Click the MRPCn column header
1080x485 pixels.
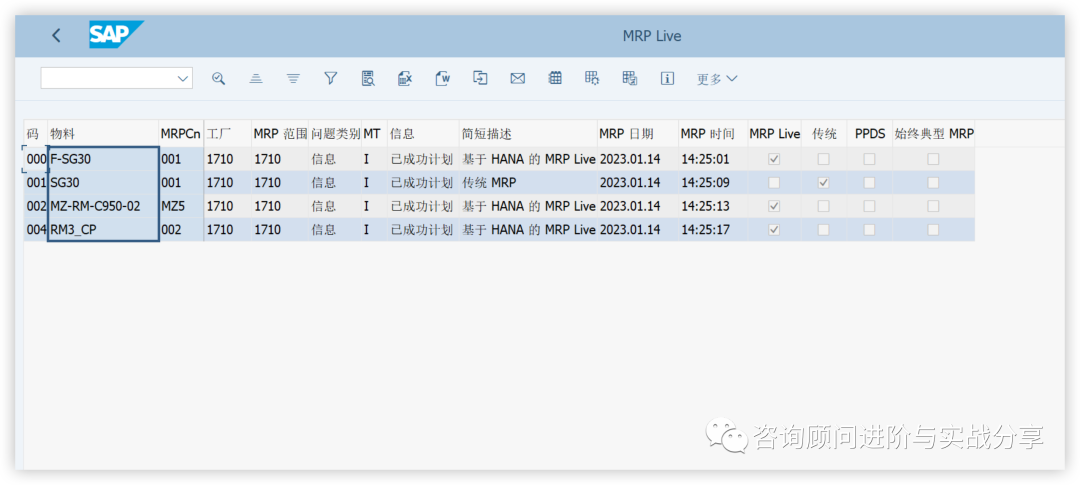[x=181, y=134]
